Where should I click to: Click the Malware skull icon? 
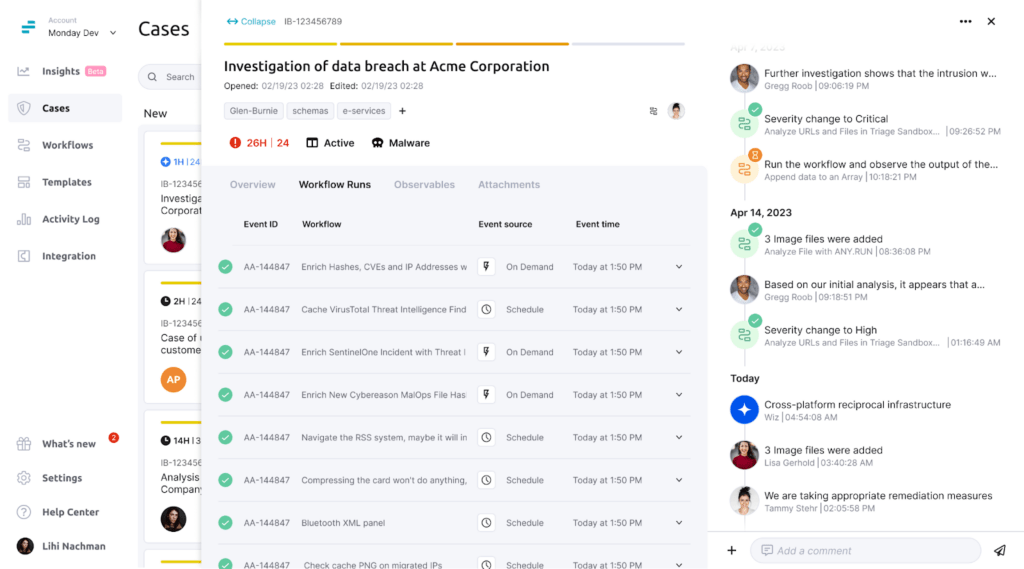click(x=378, y=143)
